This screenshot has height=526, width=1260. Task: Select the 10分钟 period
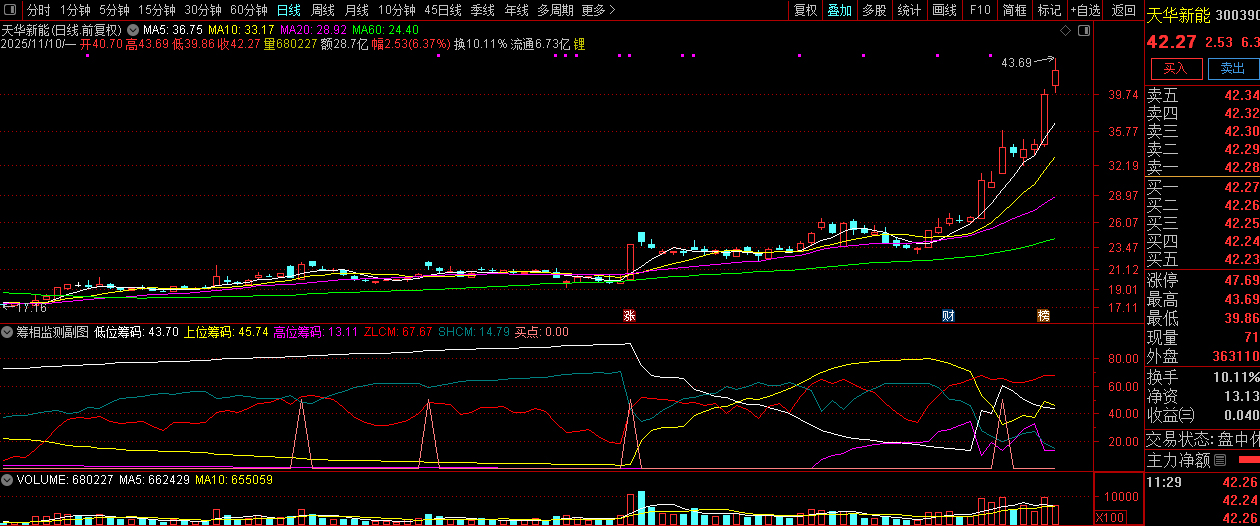coord(397,10)
